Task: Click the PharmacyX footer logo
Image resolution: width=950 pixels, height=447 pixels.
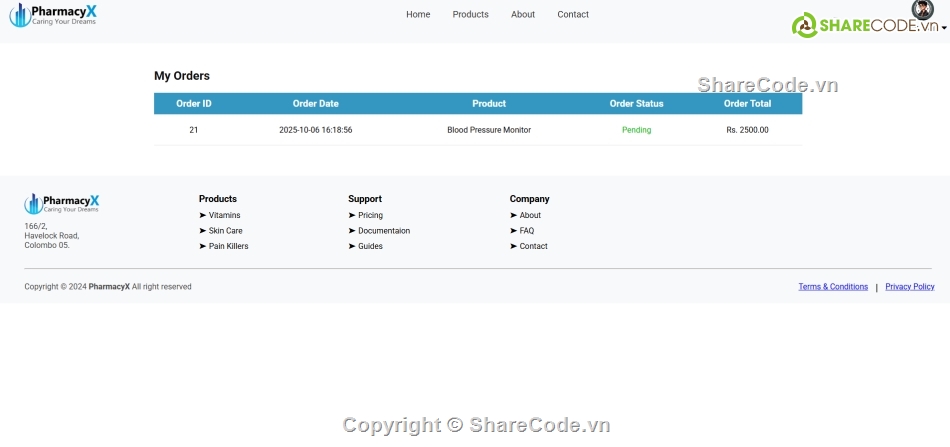Action: click(x=61, y=204)
